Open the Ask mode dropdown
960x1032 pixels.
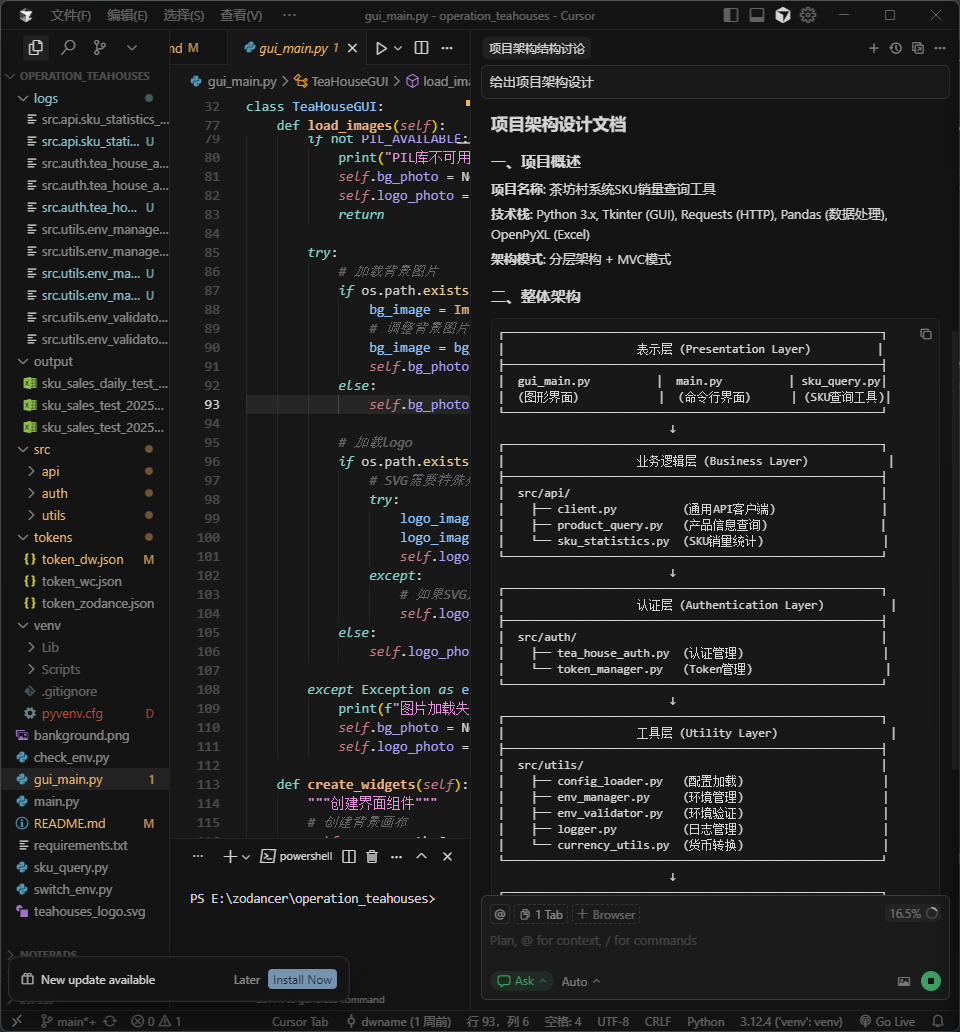tap(522, 981)
